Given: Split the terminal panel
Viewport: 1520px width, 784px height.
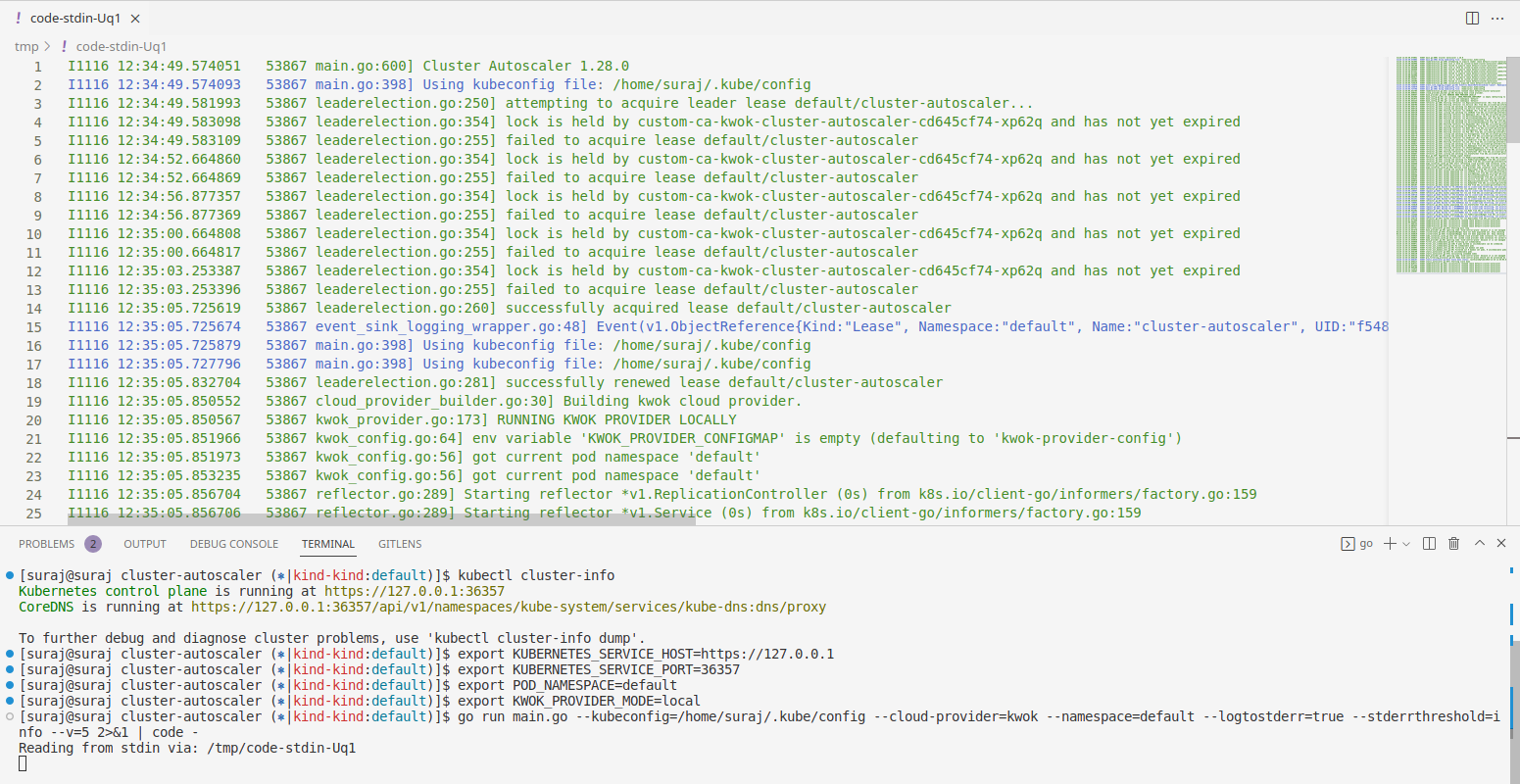Looking at the screenshot, I should 1429,544.
